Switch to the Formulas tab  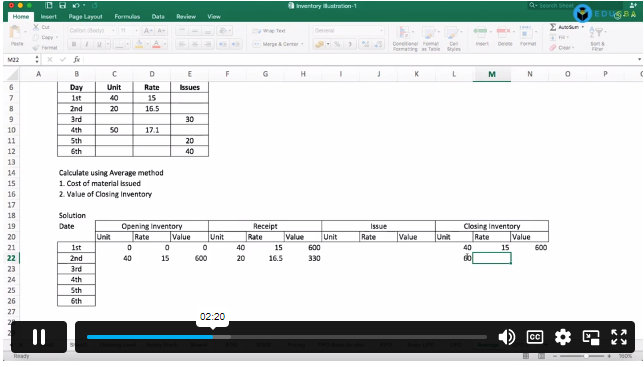pos(127,16)
